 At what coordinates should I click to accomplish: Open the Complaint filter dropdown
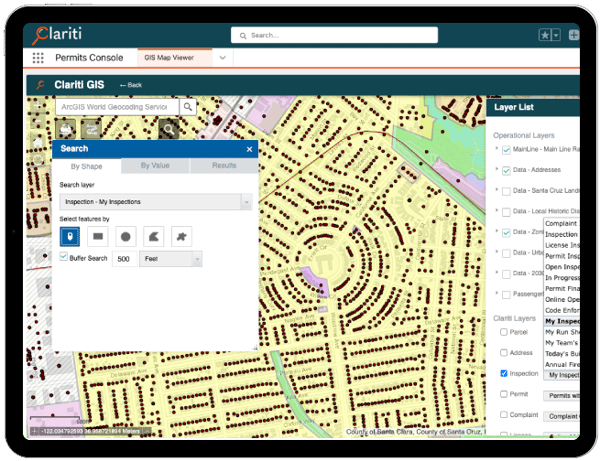coord(561,416)
